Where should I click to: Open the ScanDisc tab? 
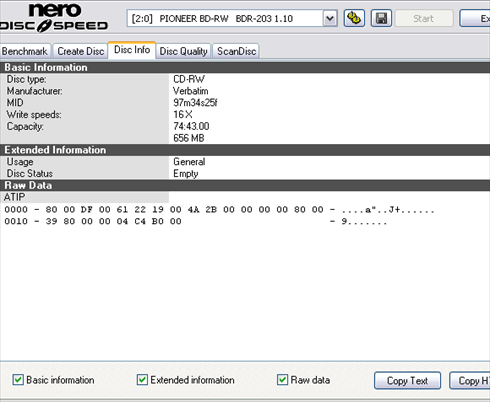236,51
